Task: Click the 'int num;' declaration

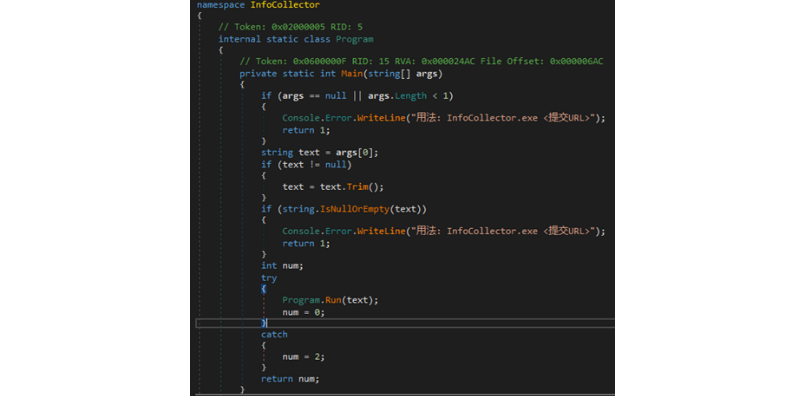Action: pyautogui.click(x=282, y=265)
